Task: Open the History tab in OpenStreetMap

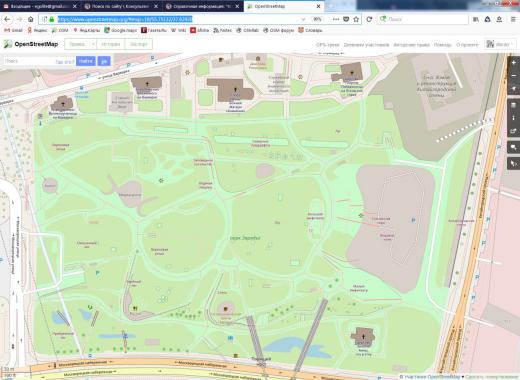Action: tap(110, 44)
